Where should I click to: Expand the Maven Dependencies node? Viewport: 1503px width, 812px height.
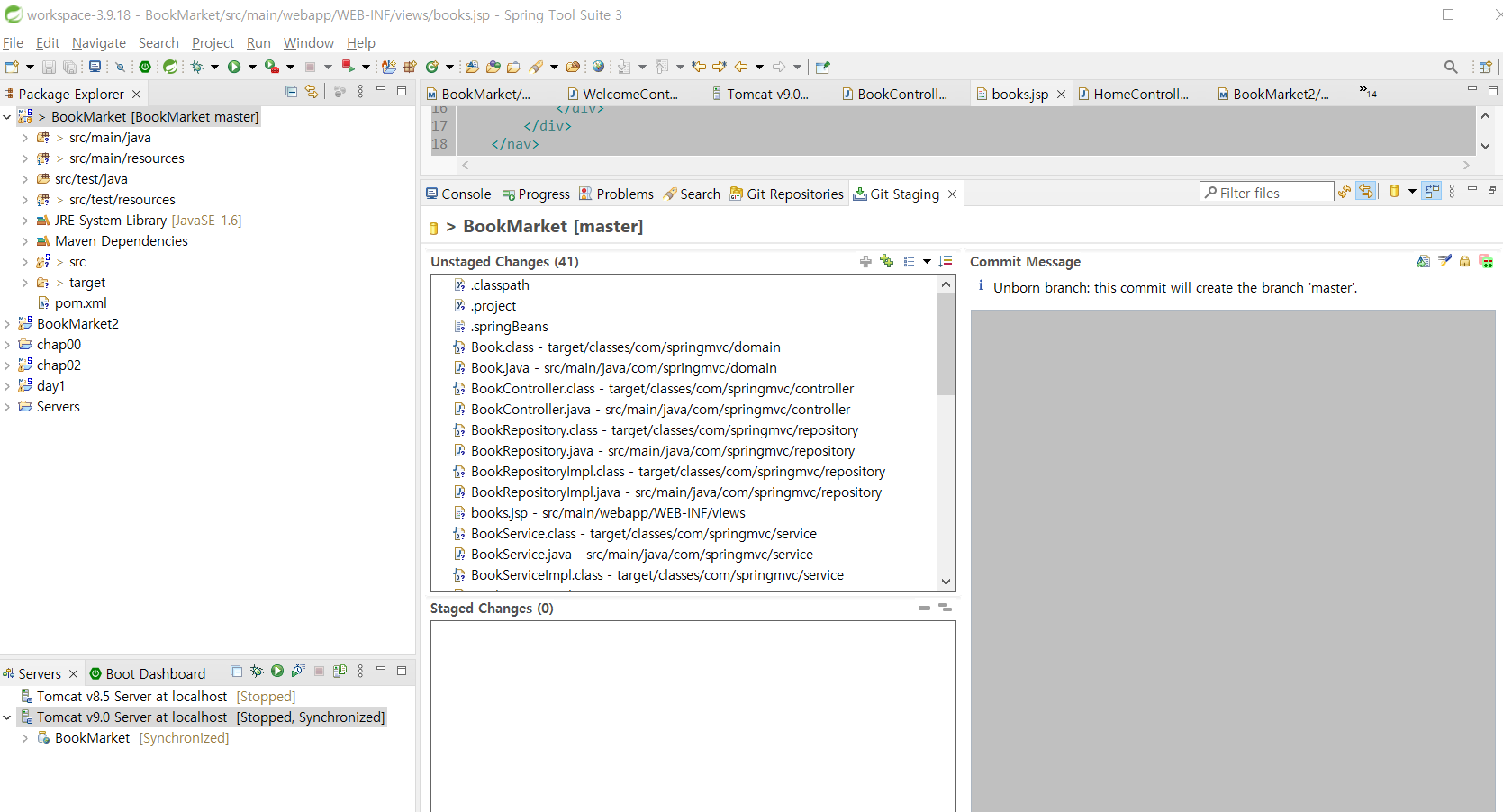(25, 241)
